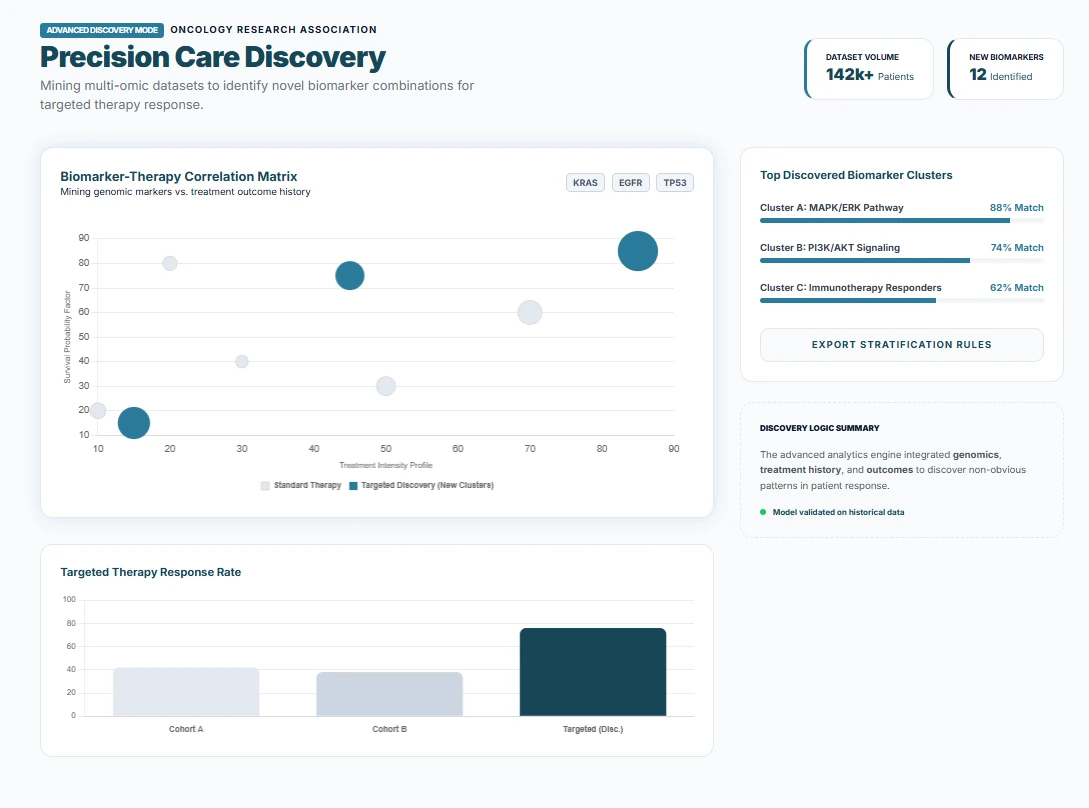Click the Cluster B PI3K/AKT Signaling label
Viewport: 1089px width, 808px height.
tap(830, 248)
